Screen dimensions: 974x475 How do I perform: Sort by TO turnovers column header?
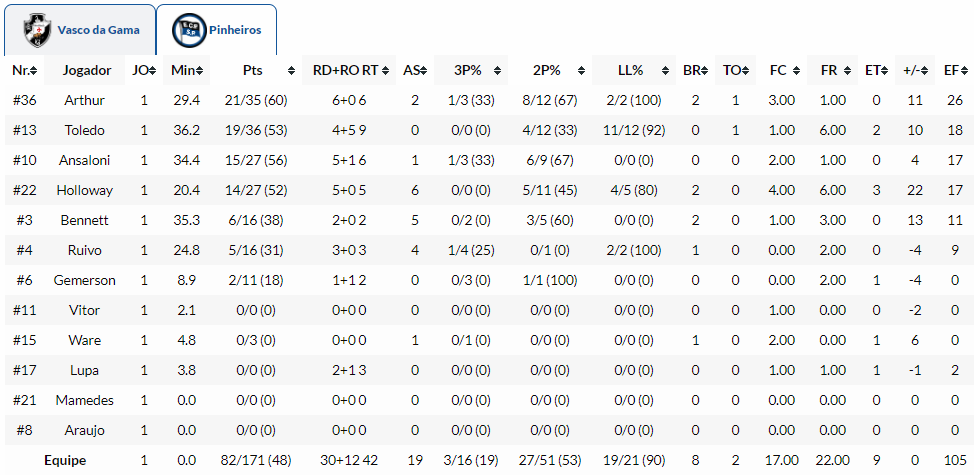tap(732, 71)
